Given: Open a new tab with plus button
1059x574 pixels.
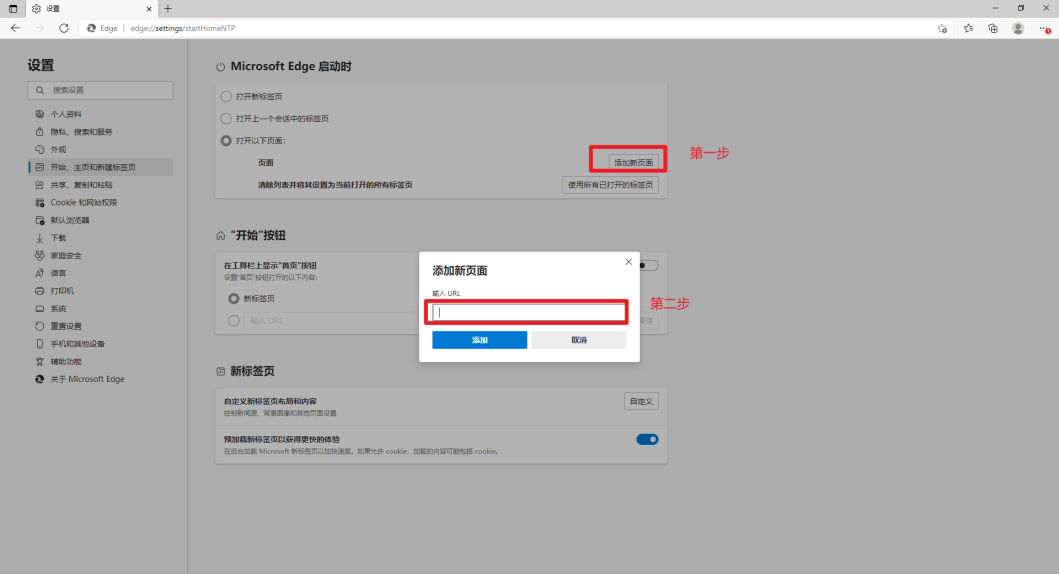Looking at the screenshot, I should (x=168, y=8).
